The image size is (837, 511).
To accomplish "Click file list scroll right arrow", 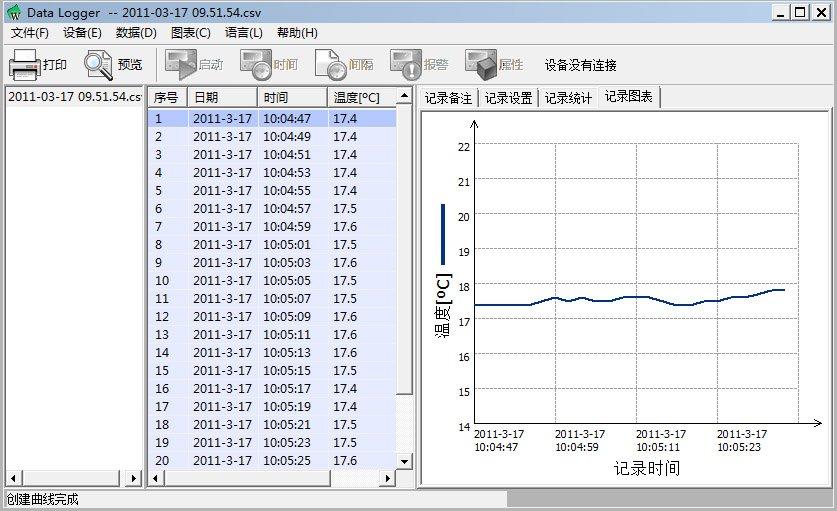I will [x=133, y=478].
